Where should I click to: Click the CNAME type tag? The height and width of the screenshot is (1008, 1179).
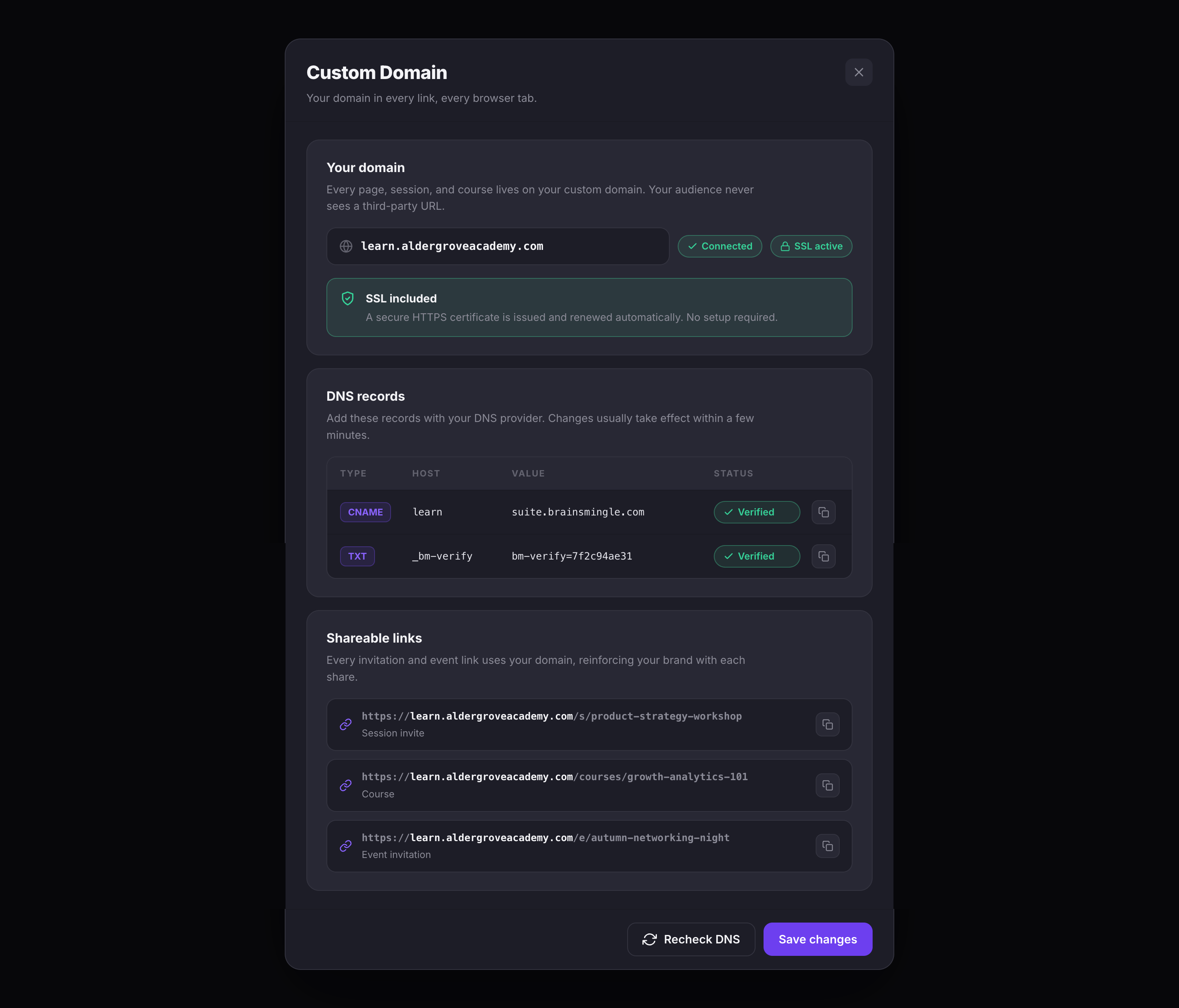coord(365,512)
